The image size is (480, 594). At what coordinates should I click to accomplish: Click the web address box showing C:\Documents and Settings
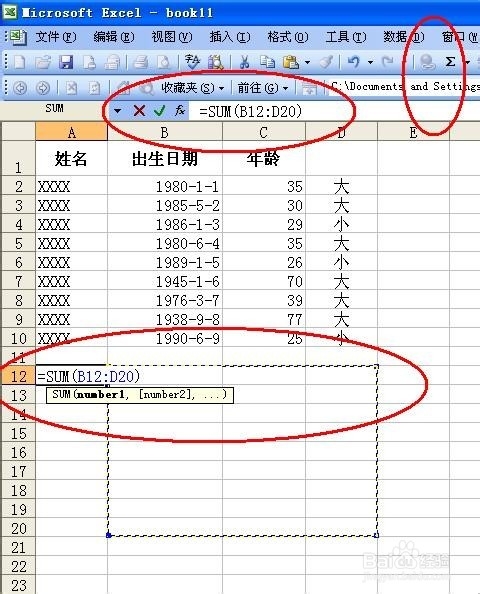405,87
